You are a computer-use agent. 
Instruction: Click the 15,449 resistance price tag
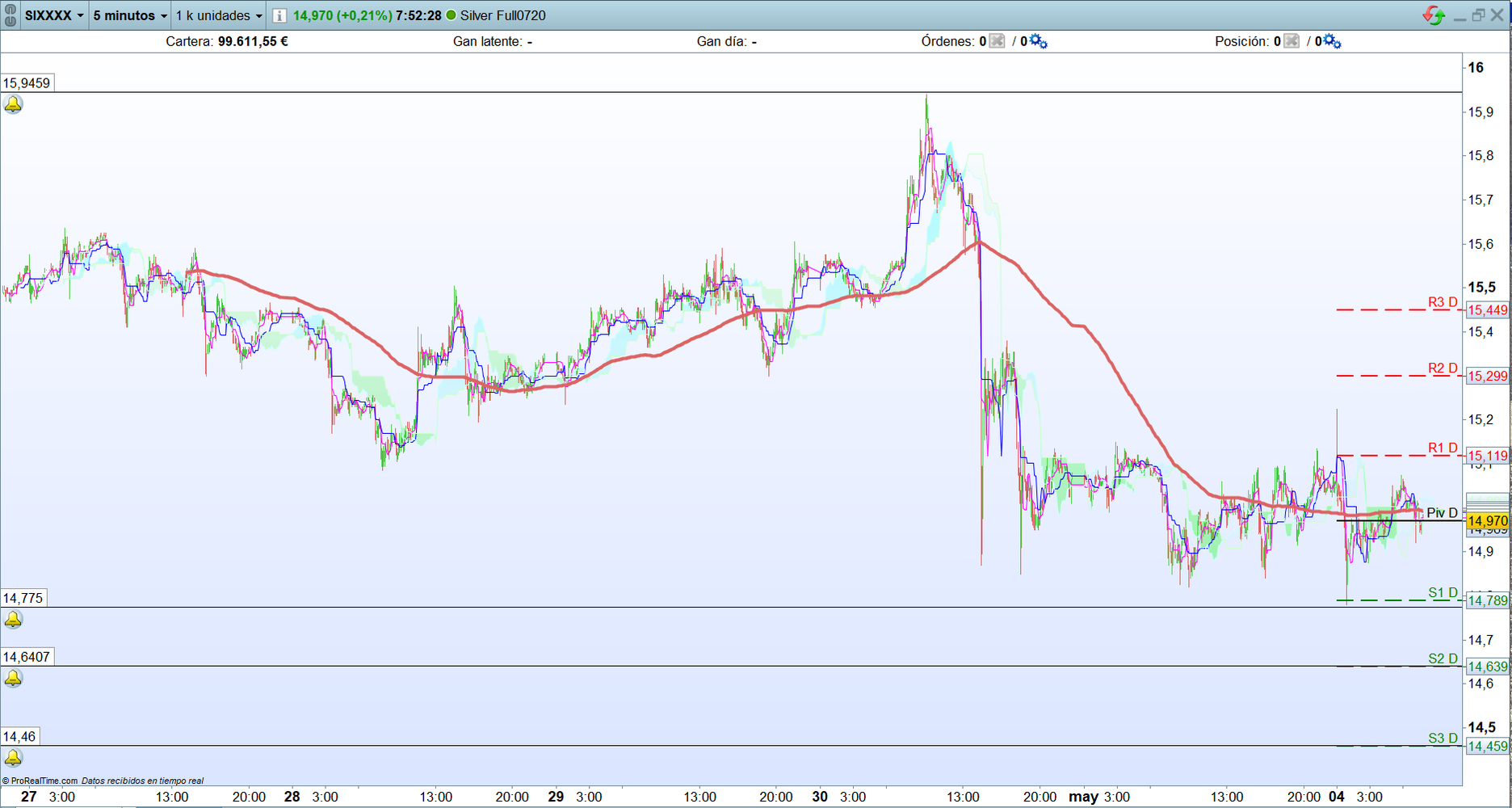coord(1487,310)
